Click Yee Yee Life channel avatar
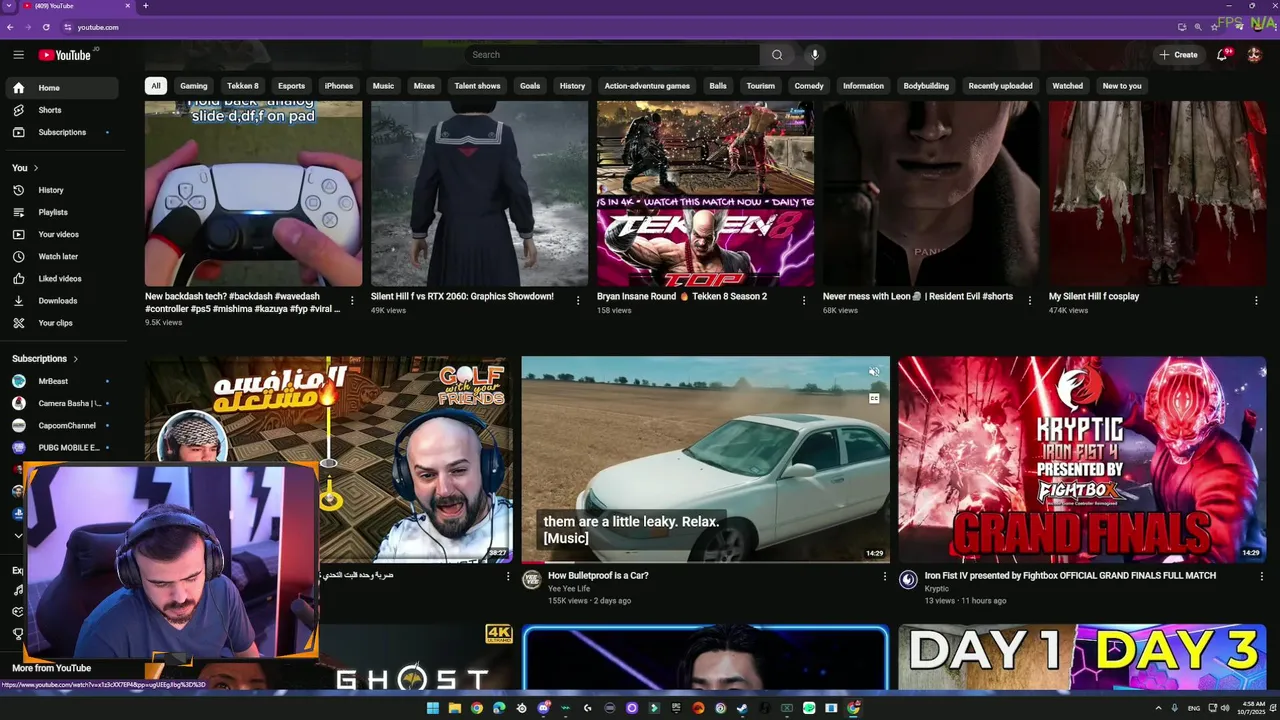The width and height of the screenshot is (1280, 720). tap(531, 580)
